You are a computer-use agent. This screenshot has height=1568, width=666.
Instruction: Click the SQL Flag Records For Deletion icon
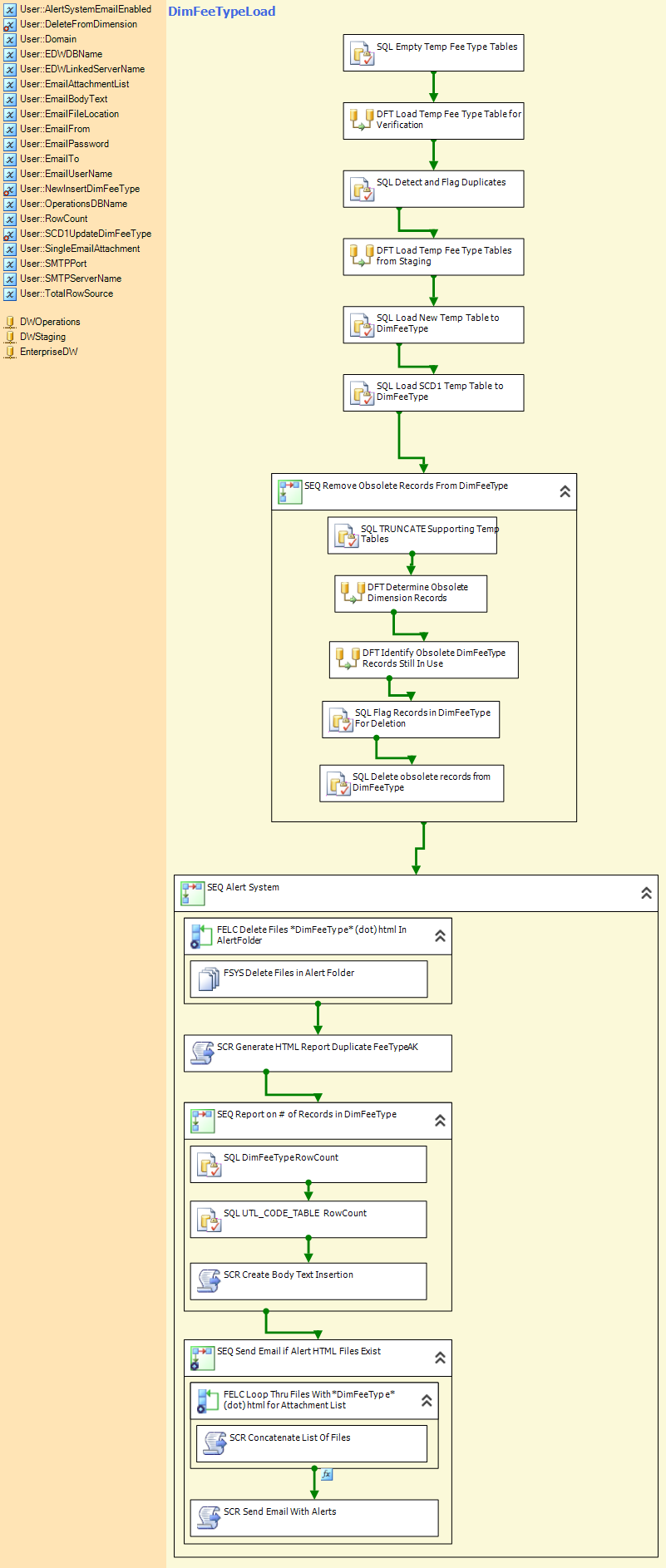tap(341, 720)
